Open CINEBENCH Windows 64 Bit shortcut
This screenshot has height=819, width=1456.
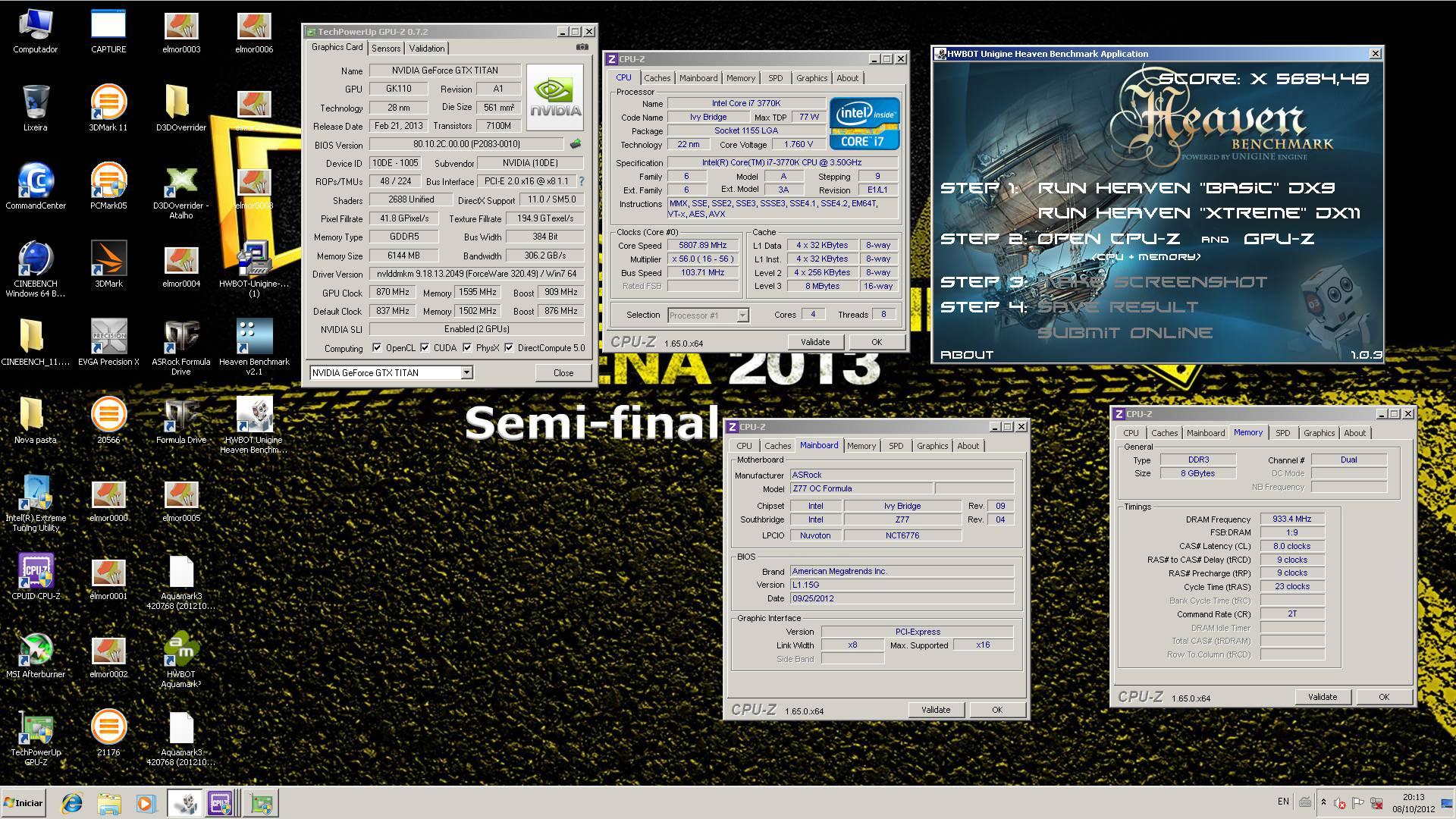(x=35, y=269)
